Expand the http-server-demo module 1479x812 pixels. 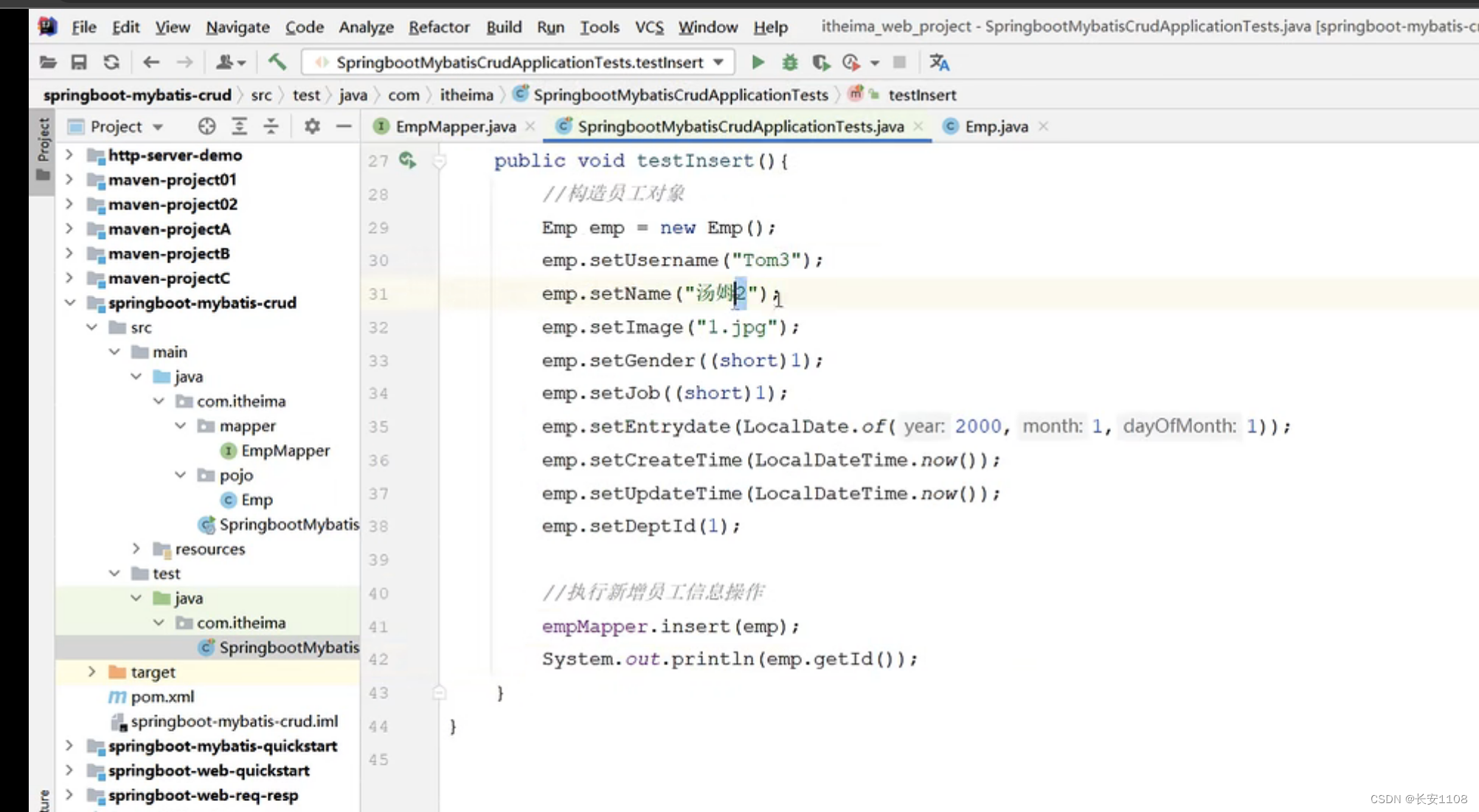pyautogui.click(x=69, y=155)
